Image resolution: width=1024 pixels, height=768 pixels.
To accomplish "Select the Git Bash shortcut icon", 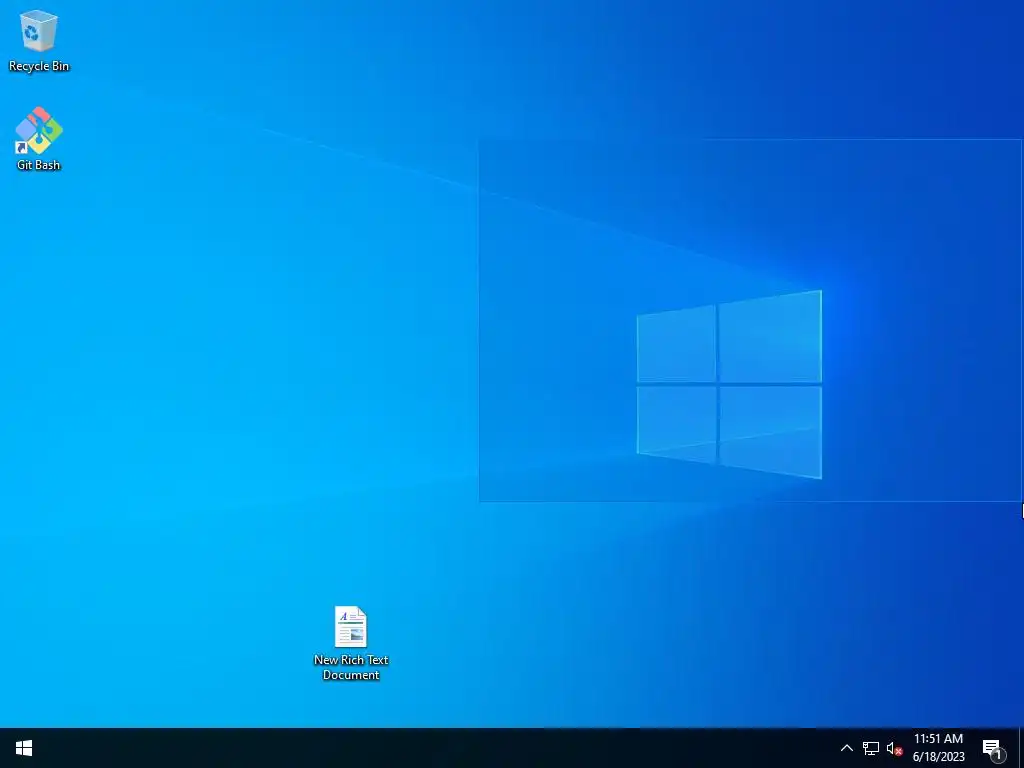I will [x=39, y=138].
